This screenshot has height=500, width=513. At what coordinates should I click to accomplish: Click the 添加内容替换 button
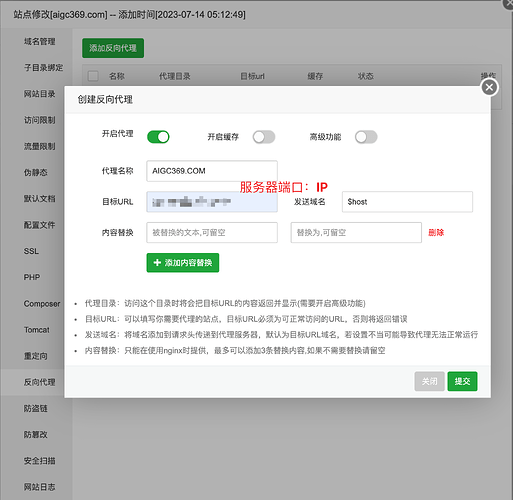[x=183, y=263]
